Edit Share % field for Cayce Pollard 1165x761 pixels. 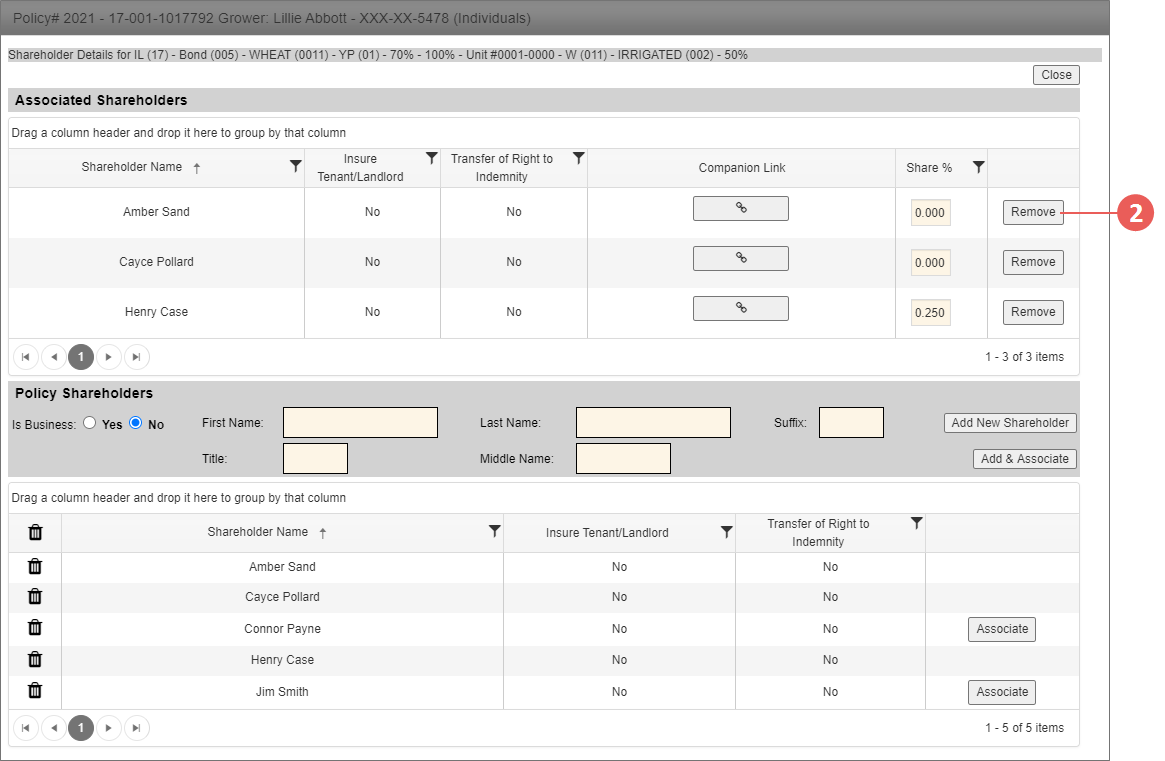[930, 262]
